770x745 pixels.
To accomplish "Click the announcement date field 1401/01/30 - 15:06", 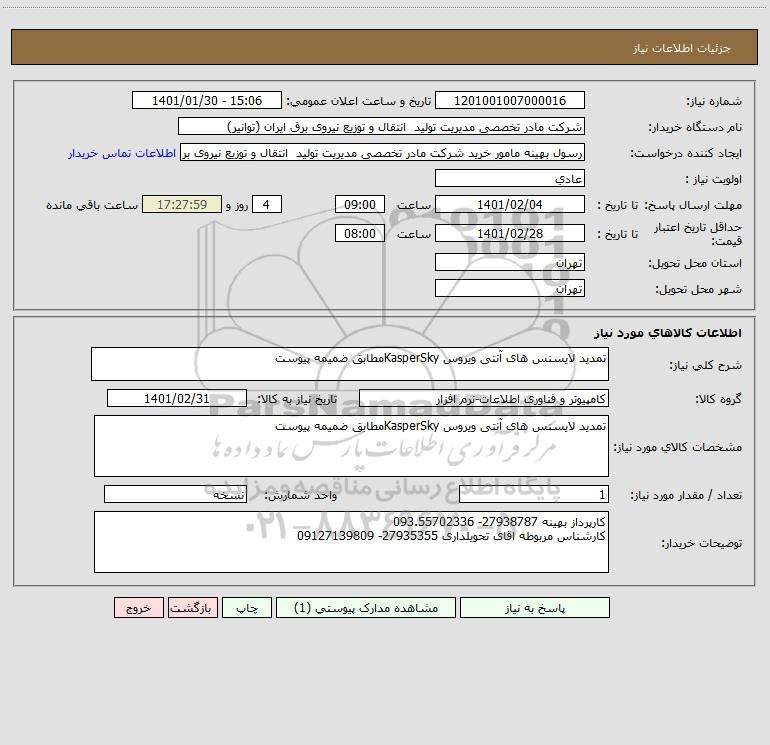I will [207, 101].
